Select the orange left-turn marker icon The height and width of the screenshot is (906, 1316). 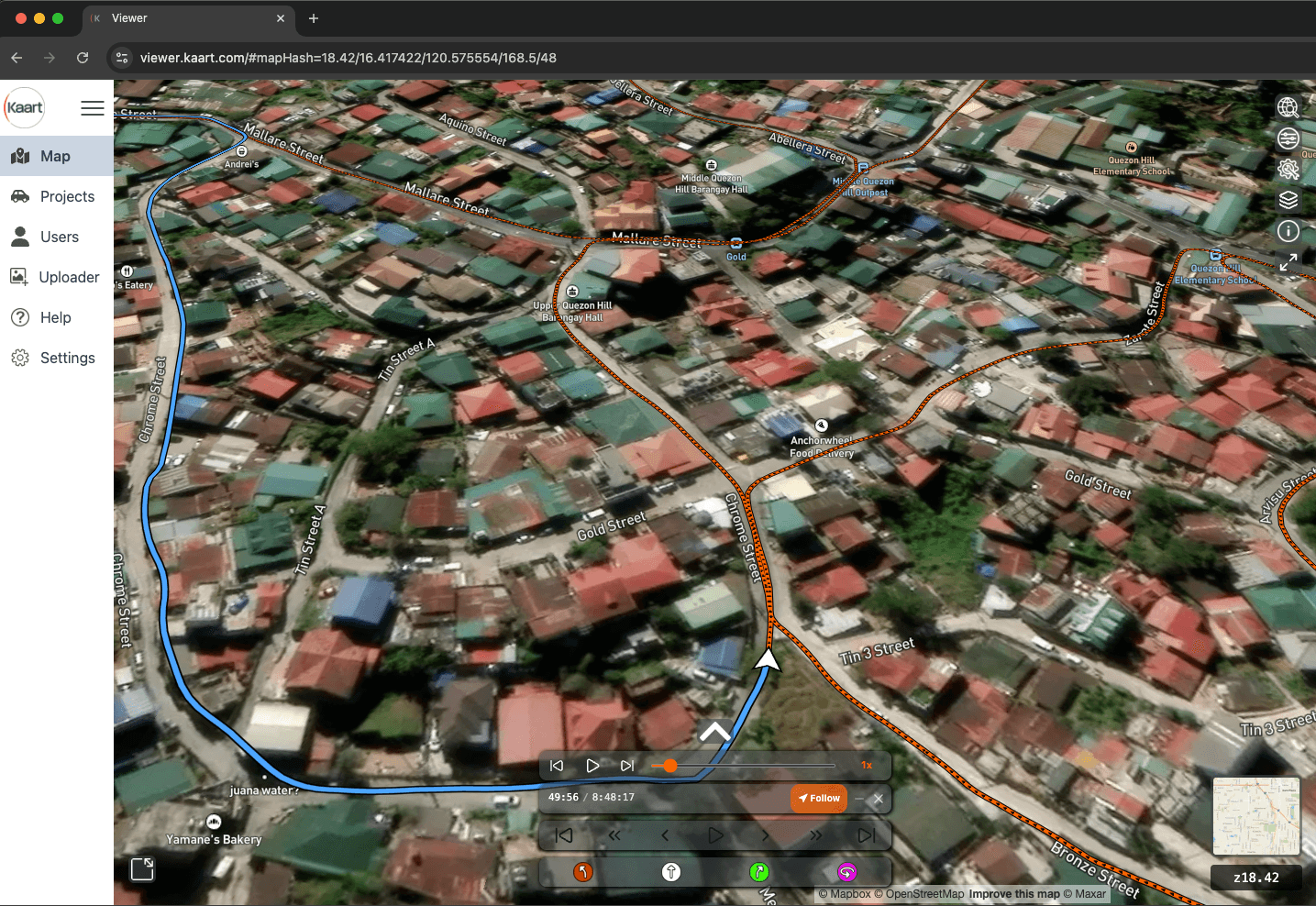583,872
